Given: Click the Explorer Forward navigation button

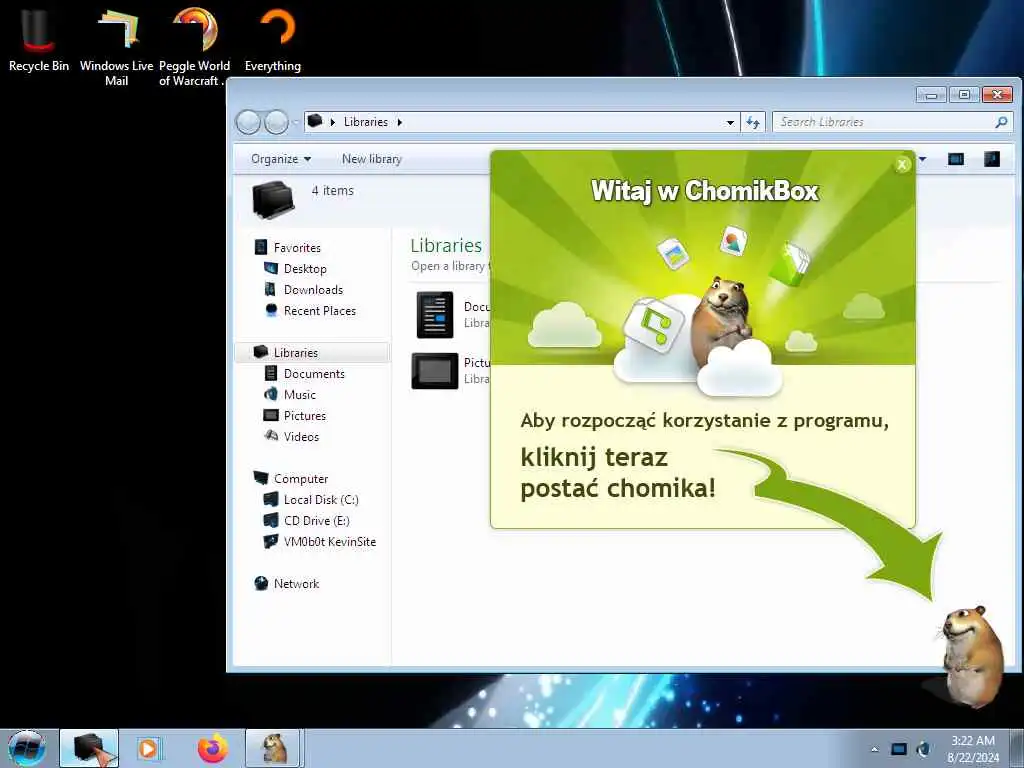Looking at the screenshot, I should tap(276, 122).
